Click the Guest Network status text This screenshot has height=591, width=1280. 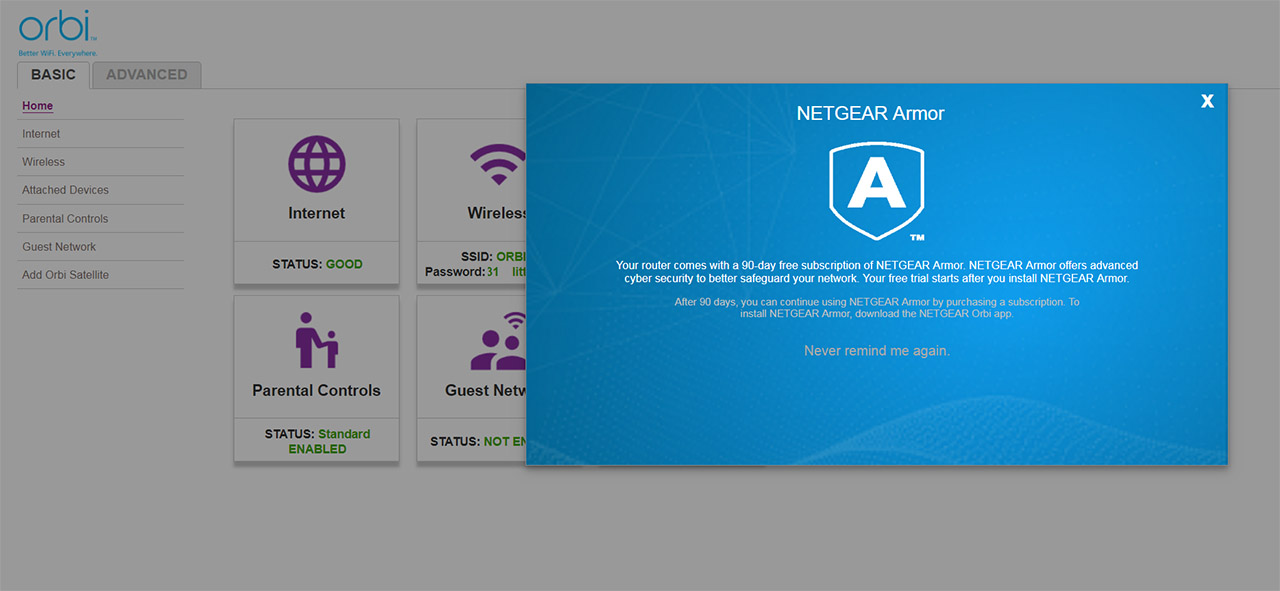coord(478,442)
